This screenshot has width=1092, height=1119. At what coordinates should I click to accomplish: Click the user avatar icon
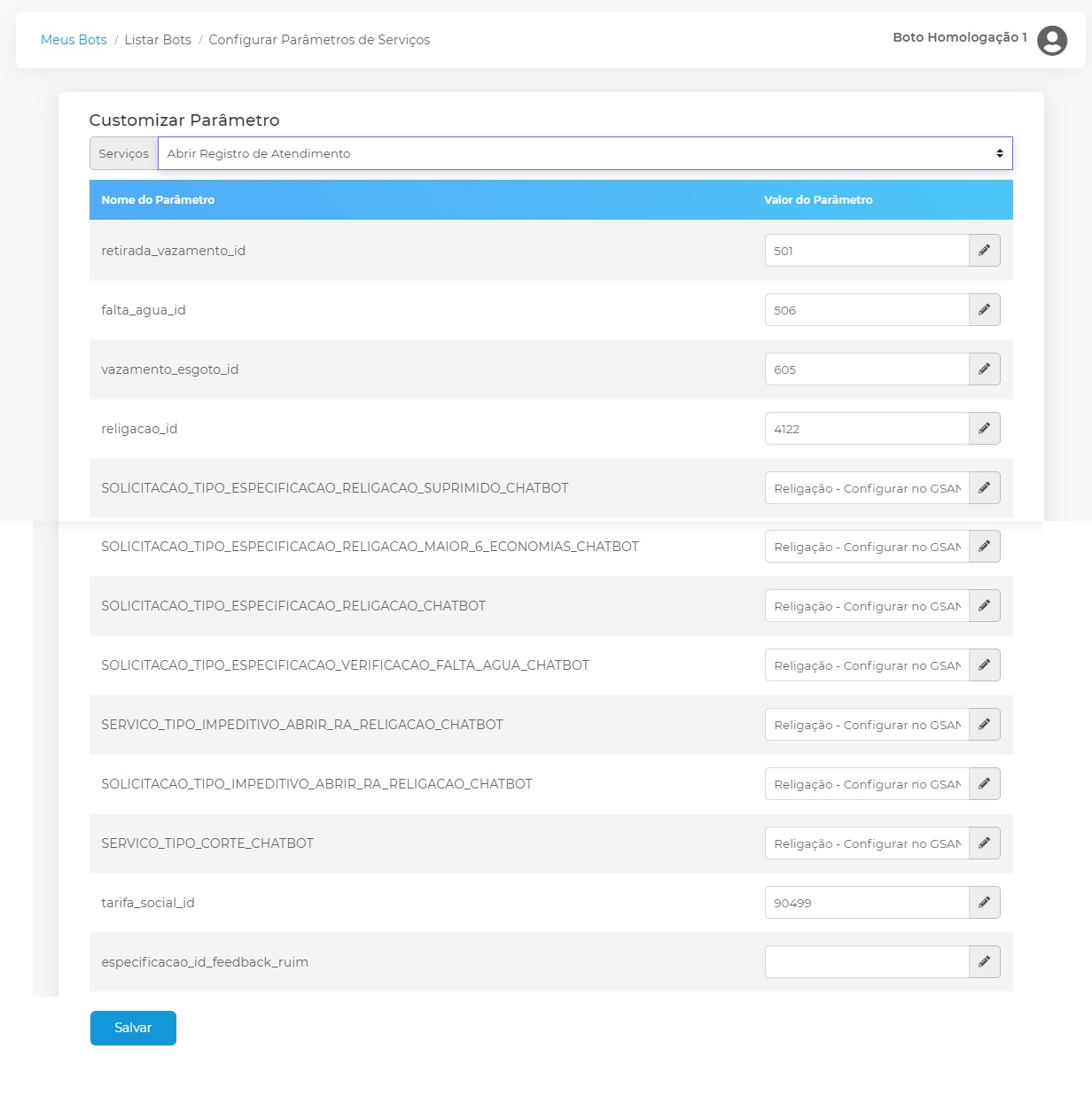[1052, 40]
